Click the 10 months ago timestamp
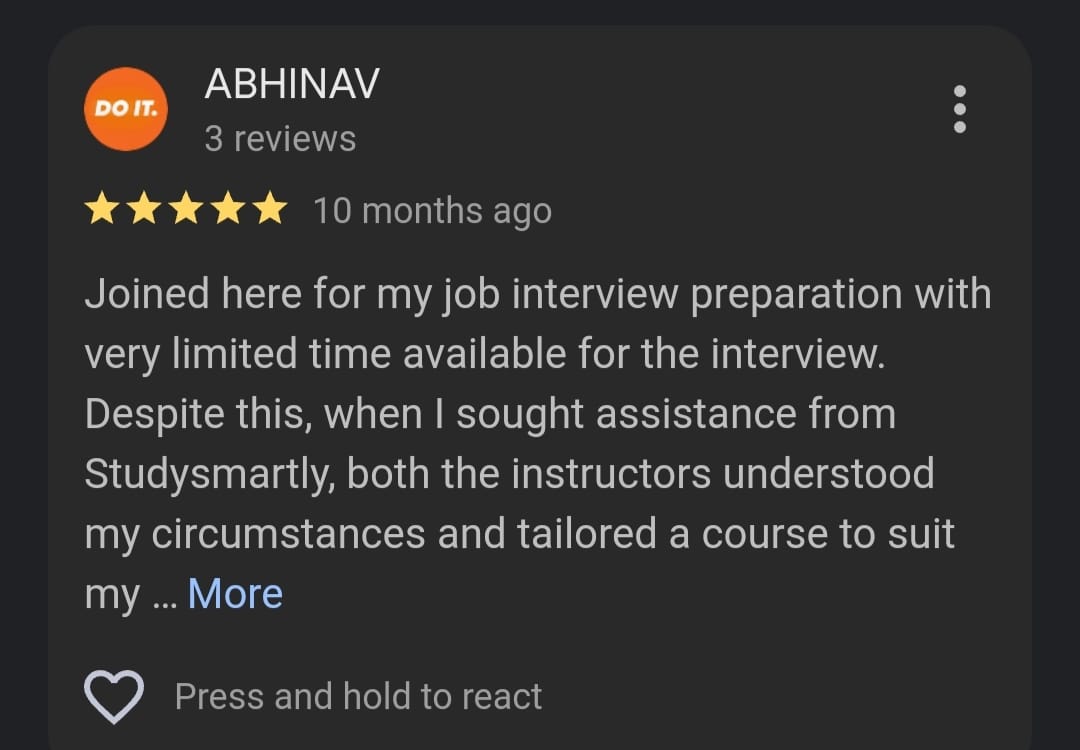 pyautogui.click(x=433, y=211)
